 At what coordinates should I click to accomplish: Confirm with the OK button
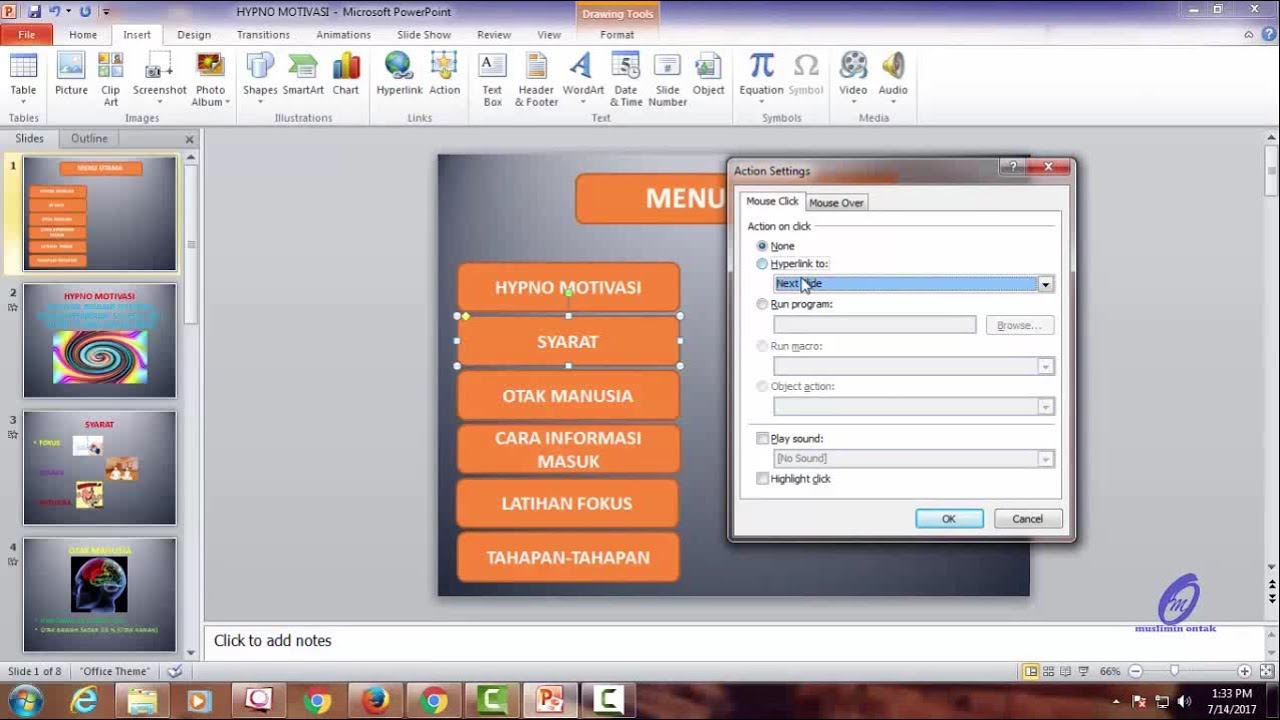[949, 518]
